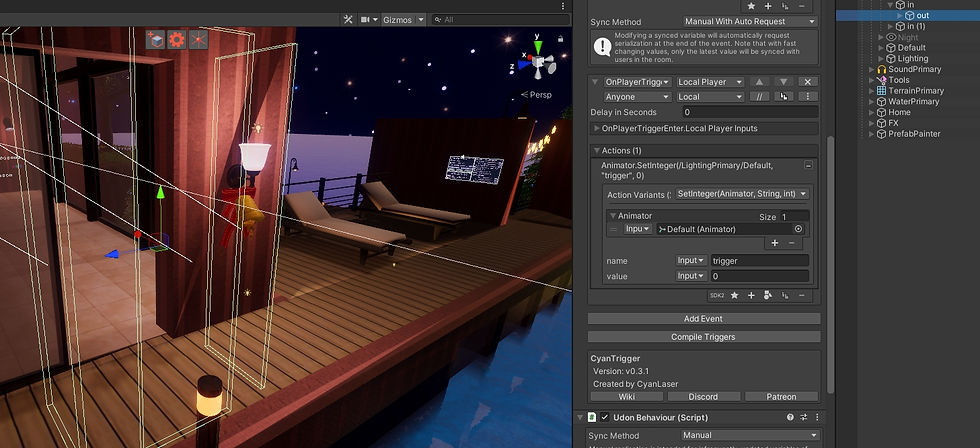
Task: Collapse the Animator list foldout
Action: click(x=612, y=216)
